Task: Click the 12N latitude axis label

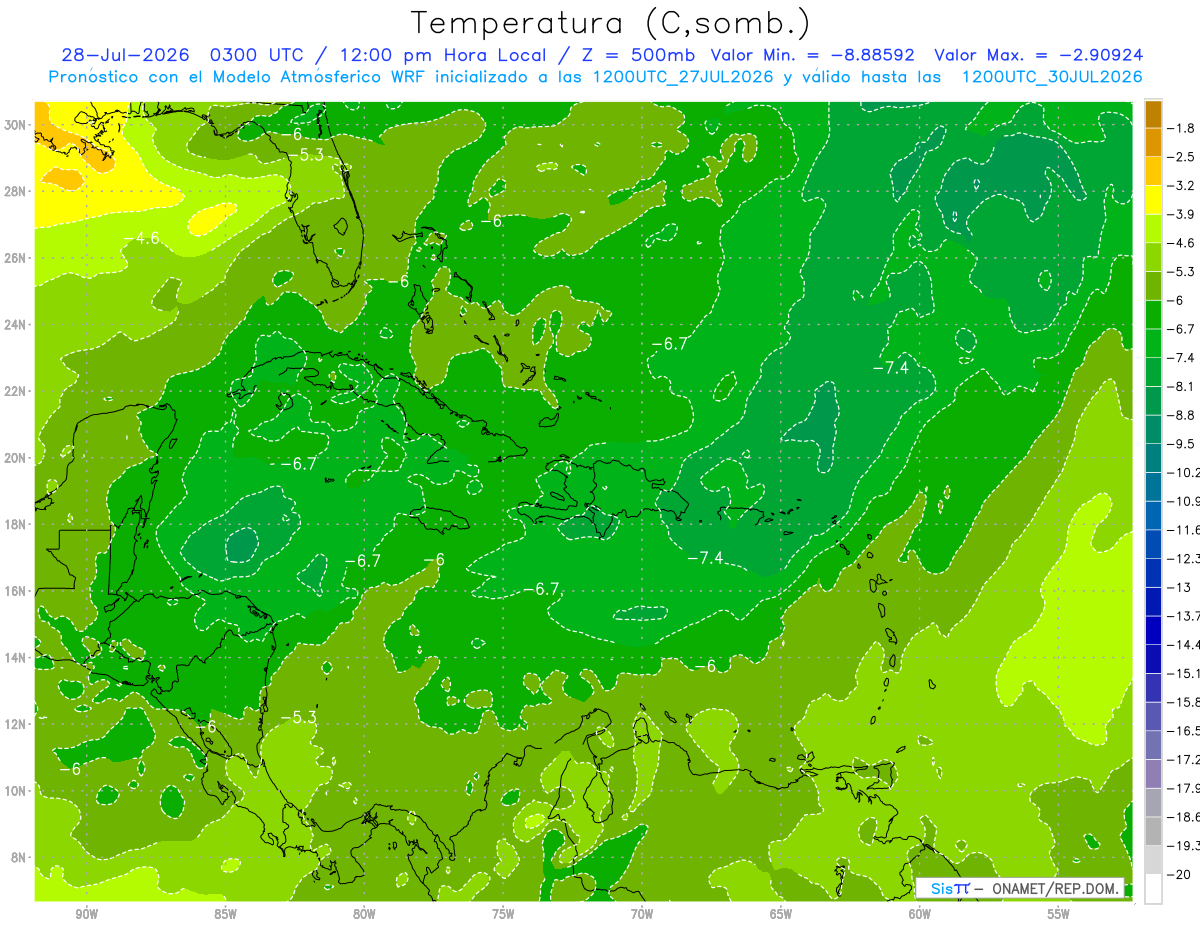Action: 17,724
